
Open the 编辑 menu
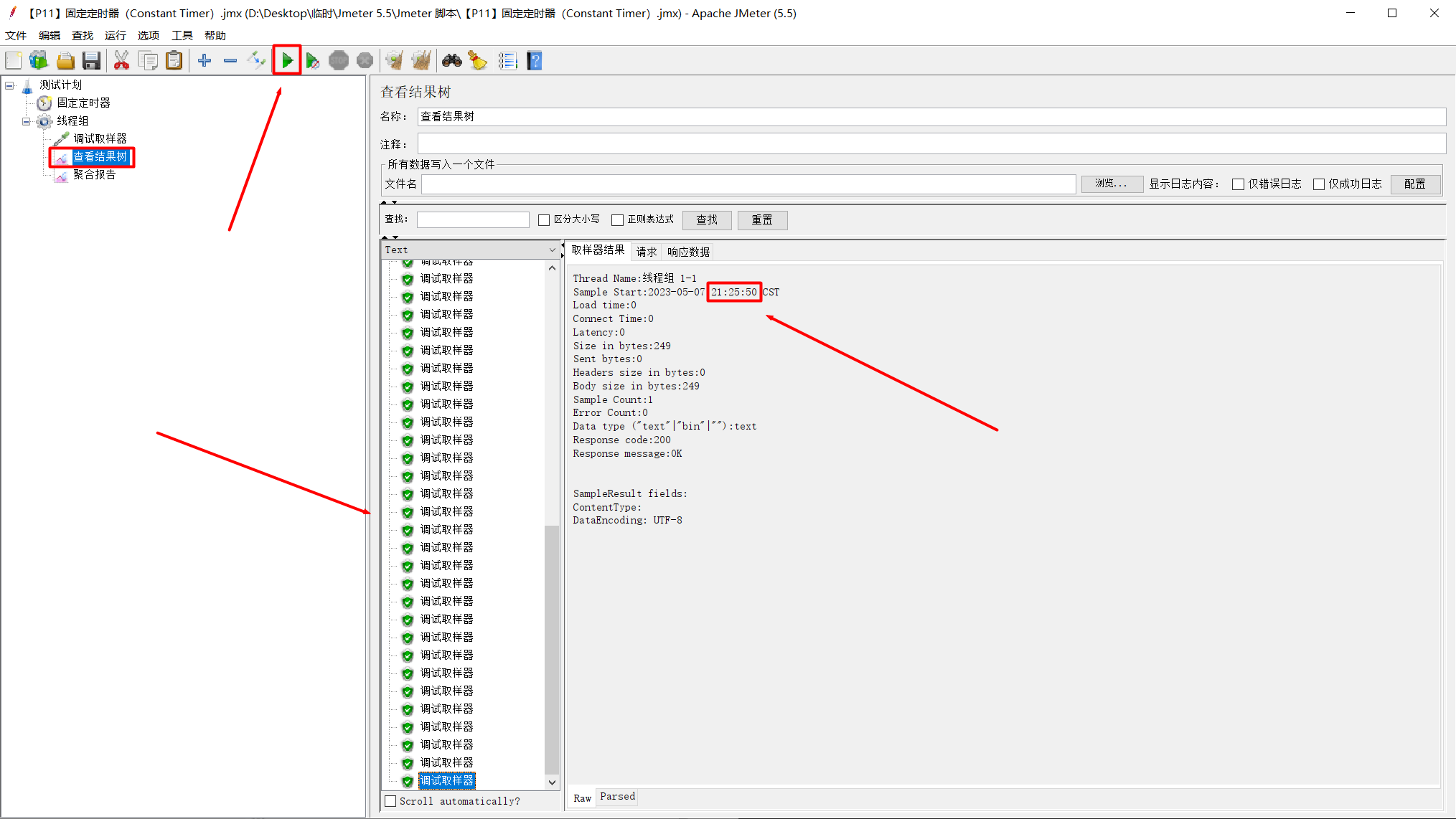pos(50,35)
